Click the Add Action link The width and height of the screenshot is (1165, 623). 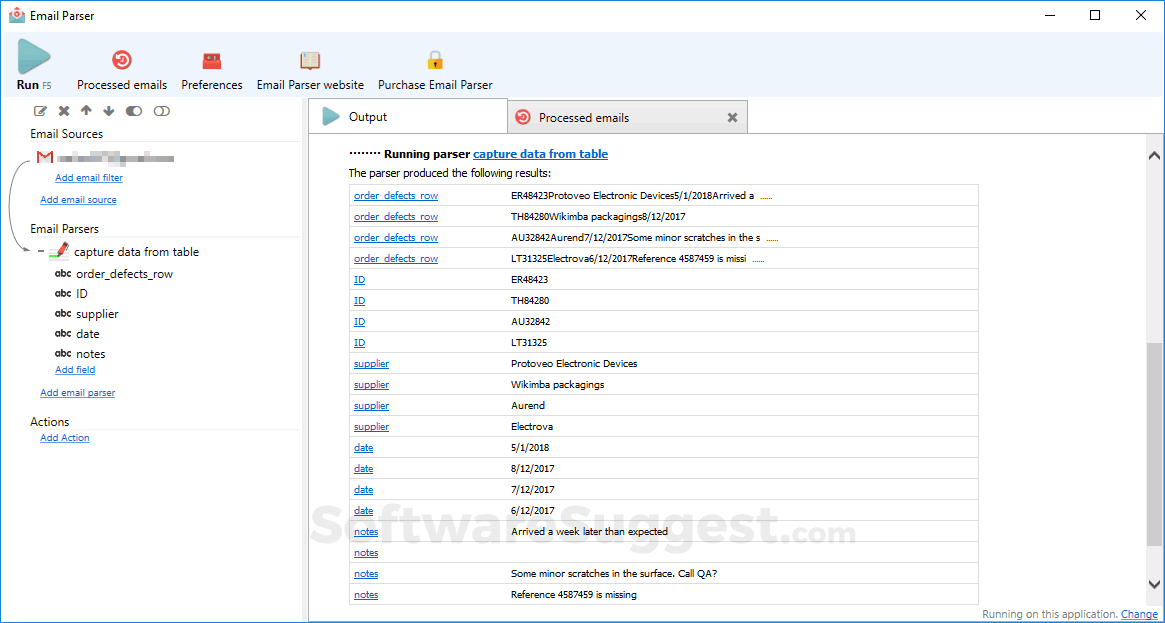(65, 438)
